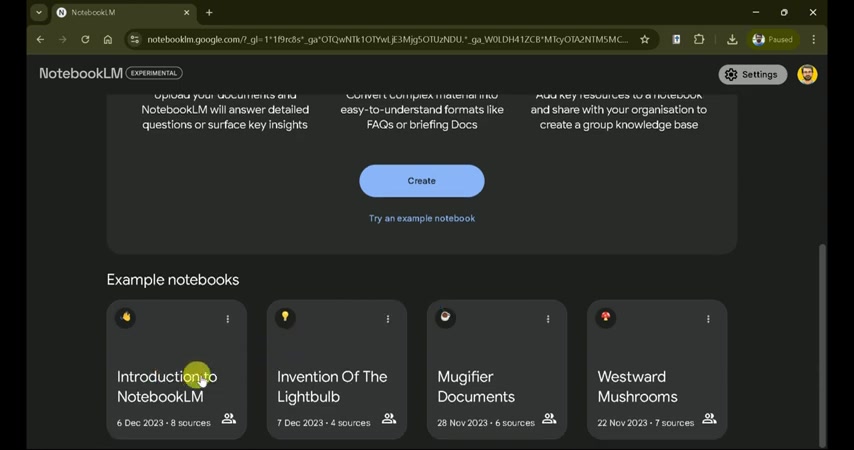Open the Settings button
This screenshot has width=854, height=450.
click(753, 75)
